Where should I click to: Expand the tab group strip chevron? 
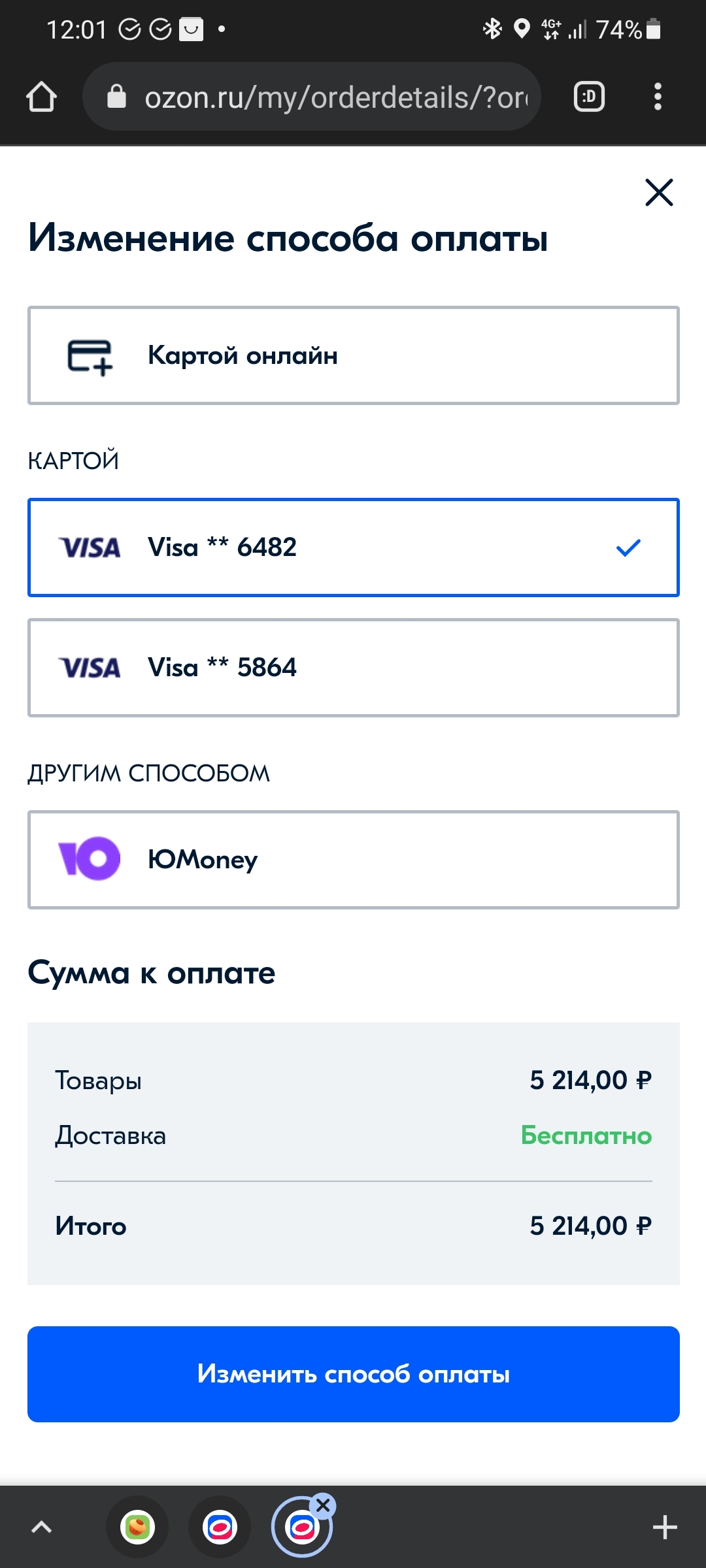click(x=41, y=1527)
